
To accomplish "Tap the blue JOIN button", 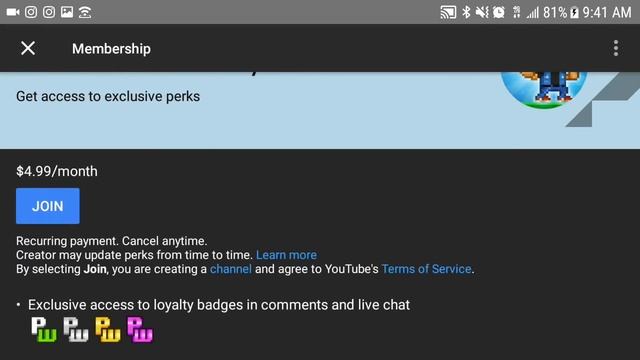I will (x=48, y=206).
